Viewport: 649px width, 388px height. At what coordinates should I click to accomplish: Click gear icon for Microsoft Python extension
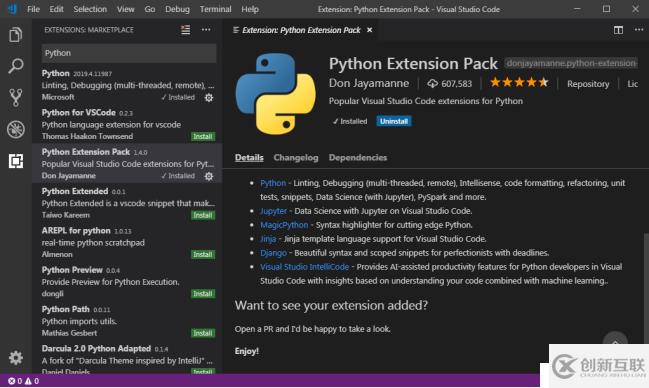point(209,97)
